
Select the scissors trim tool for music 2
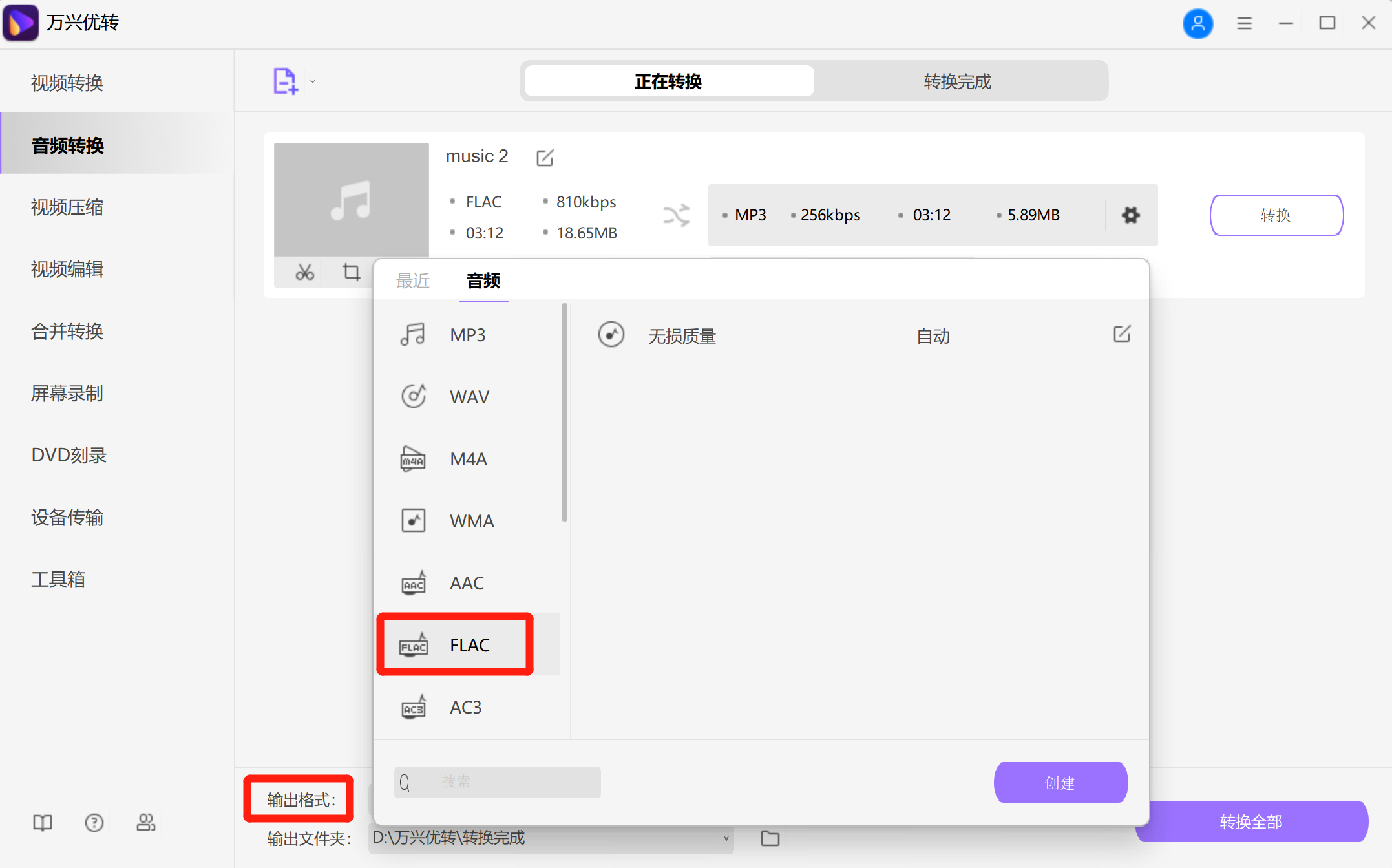(305, 272)
